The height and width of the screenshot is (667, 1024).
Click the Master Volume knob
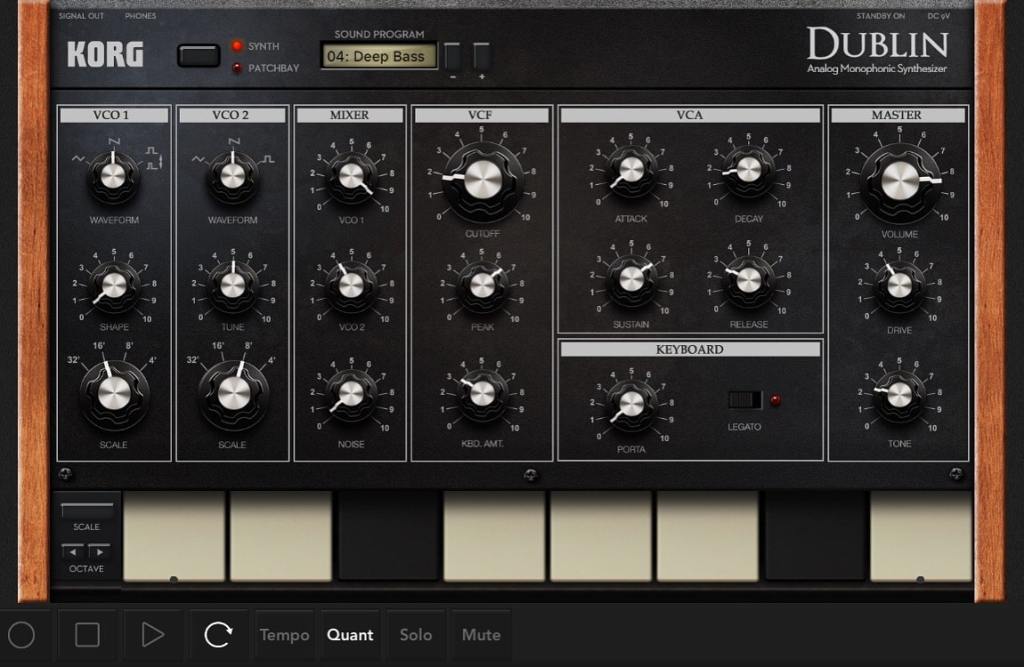897,180
